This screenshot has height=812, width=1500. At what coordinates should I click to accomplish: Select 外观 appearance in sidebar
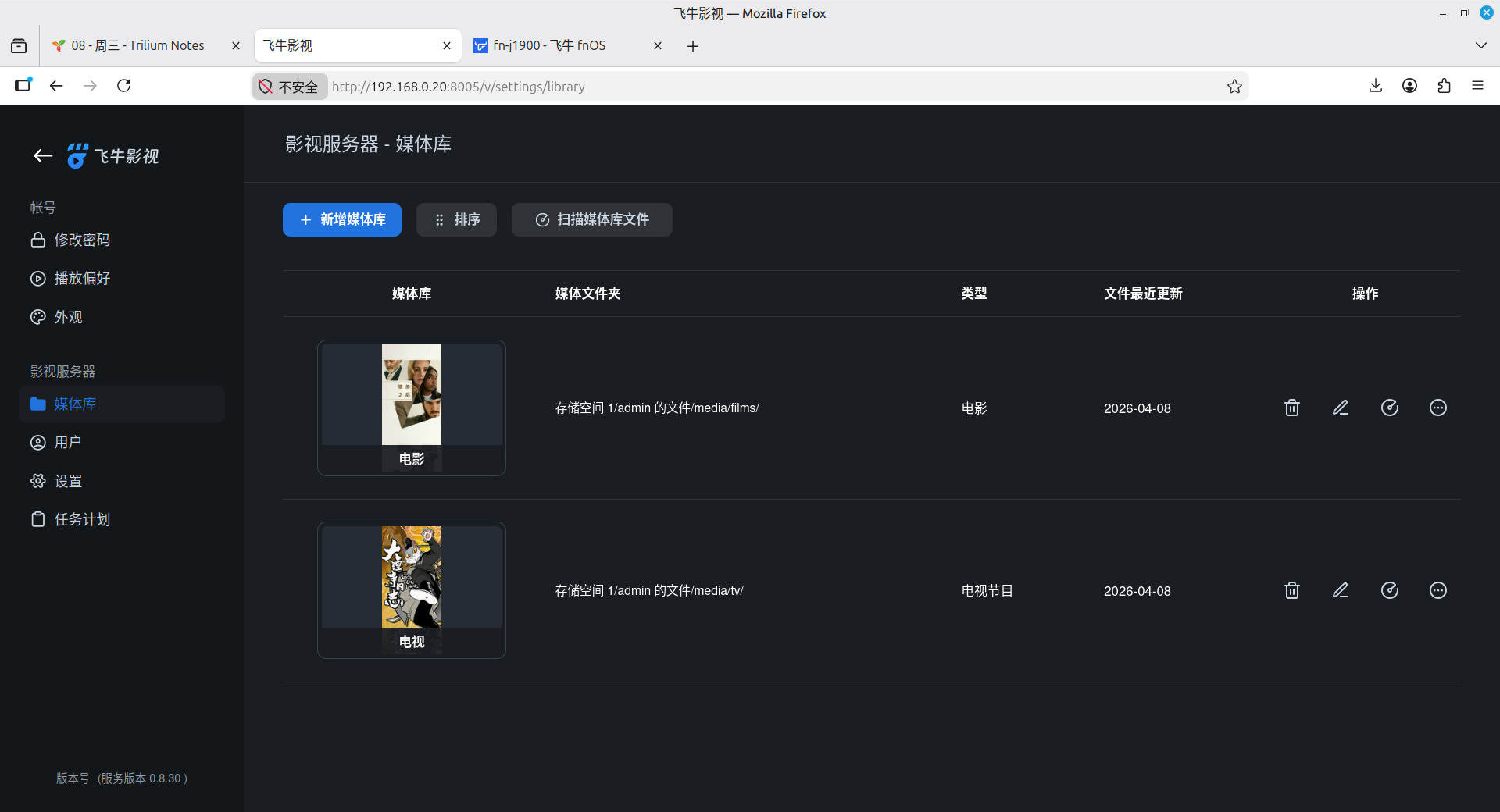pos(68,317)
